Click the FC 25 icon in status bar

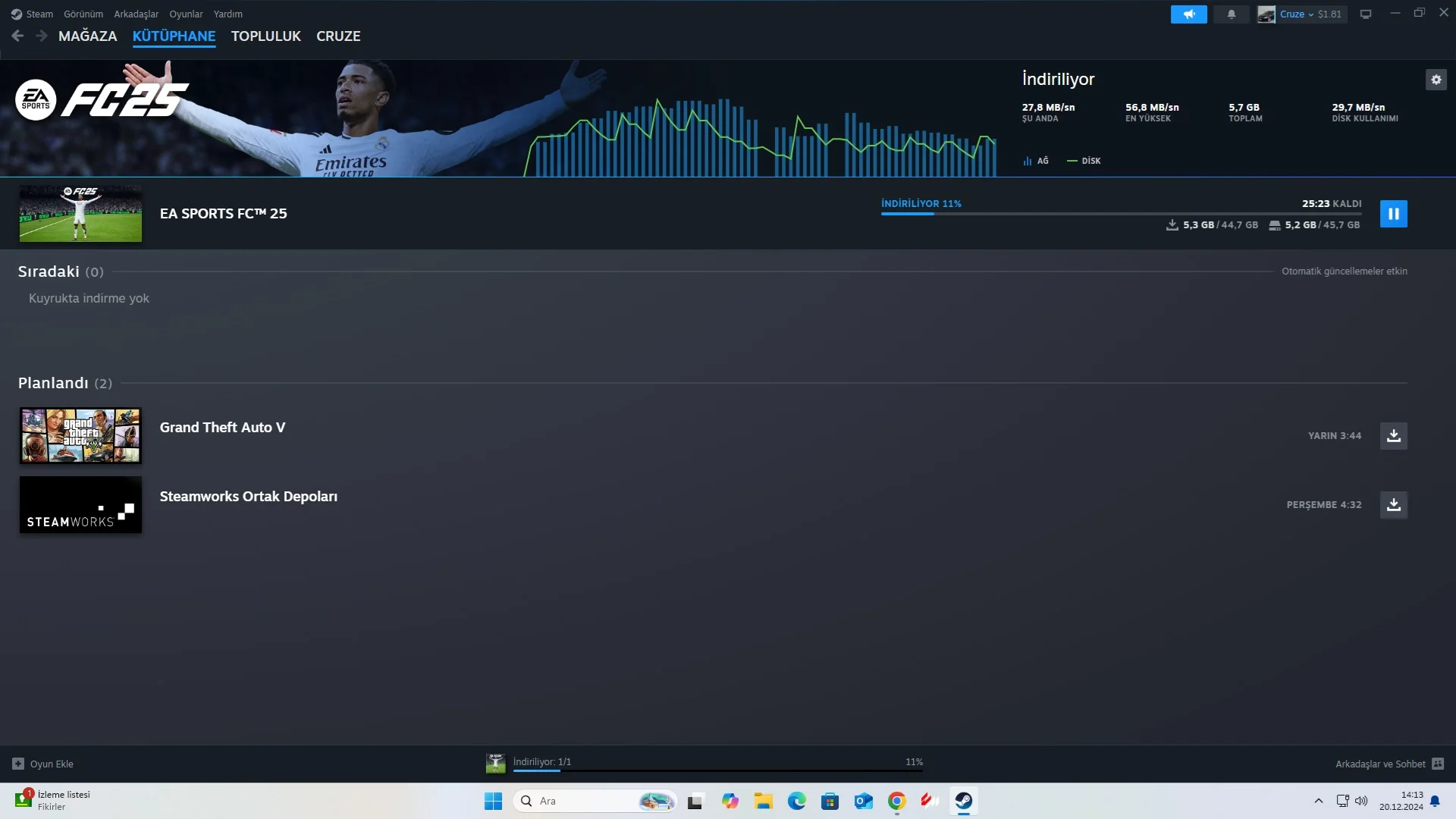[x=496, y=764]
